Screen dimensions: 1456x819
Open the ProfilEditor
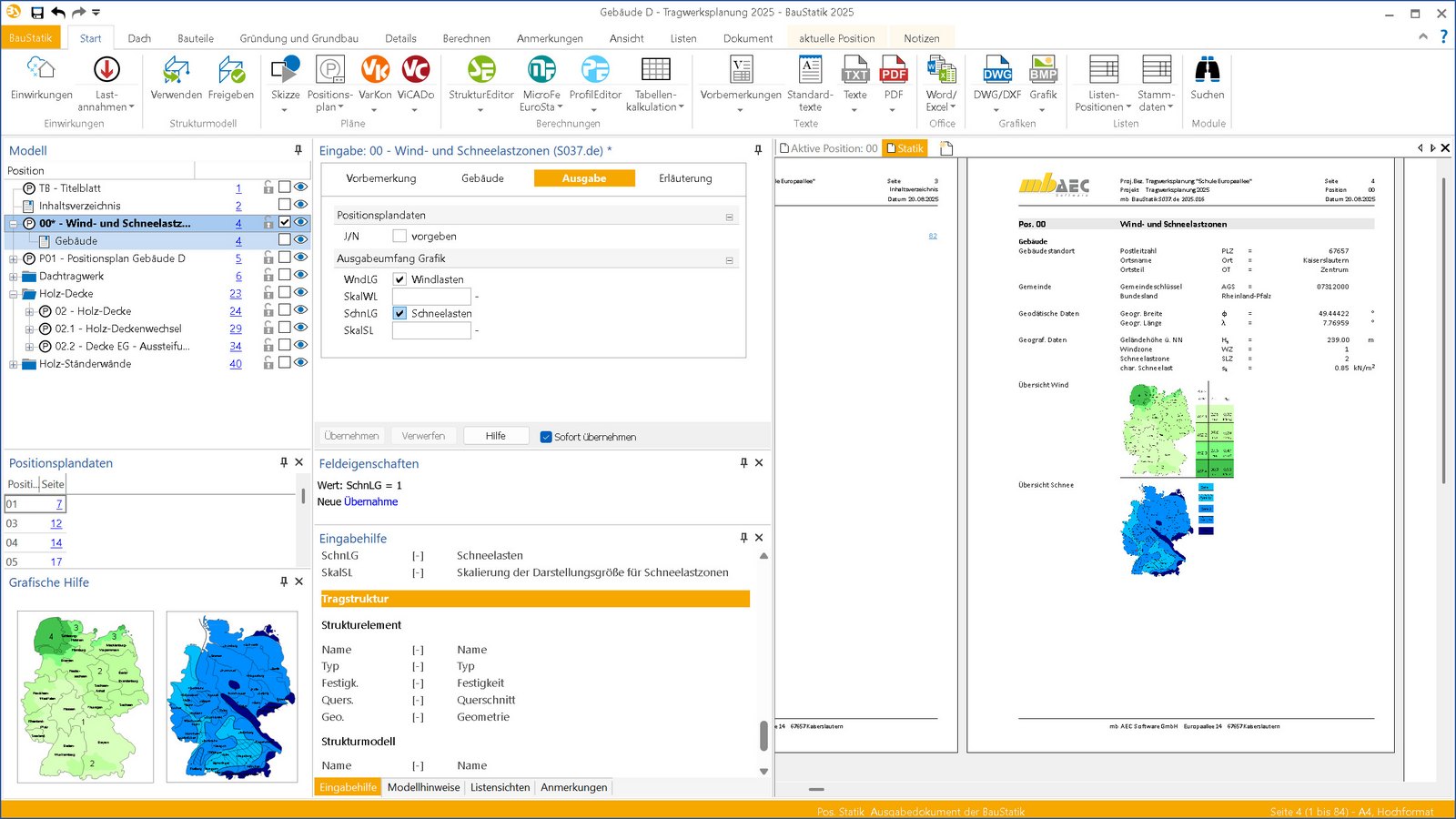[595, 71]
